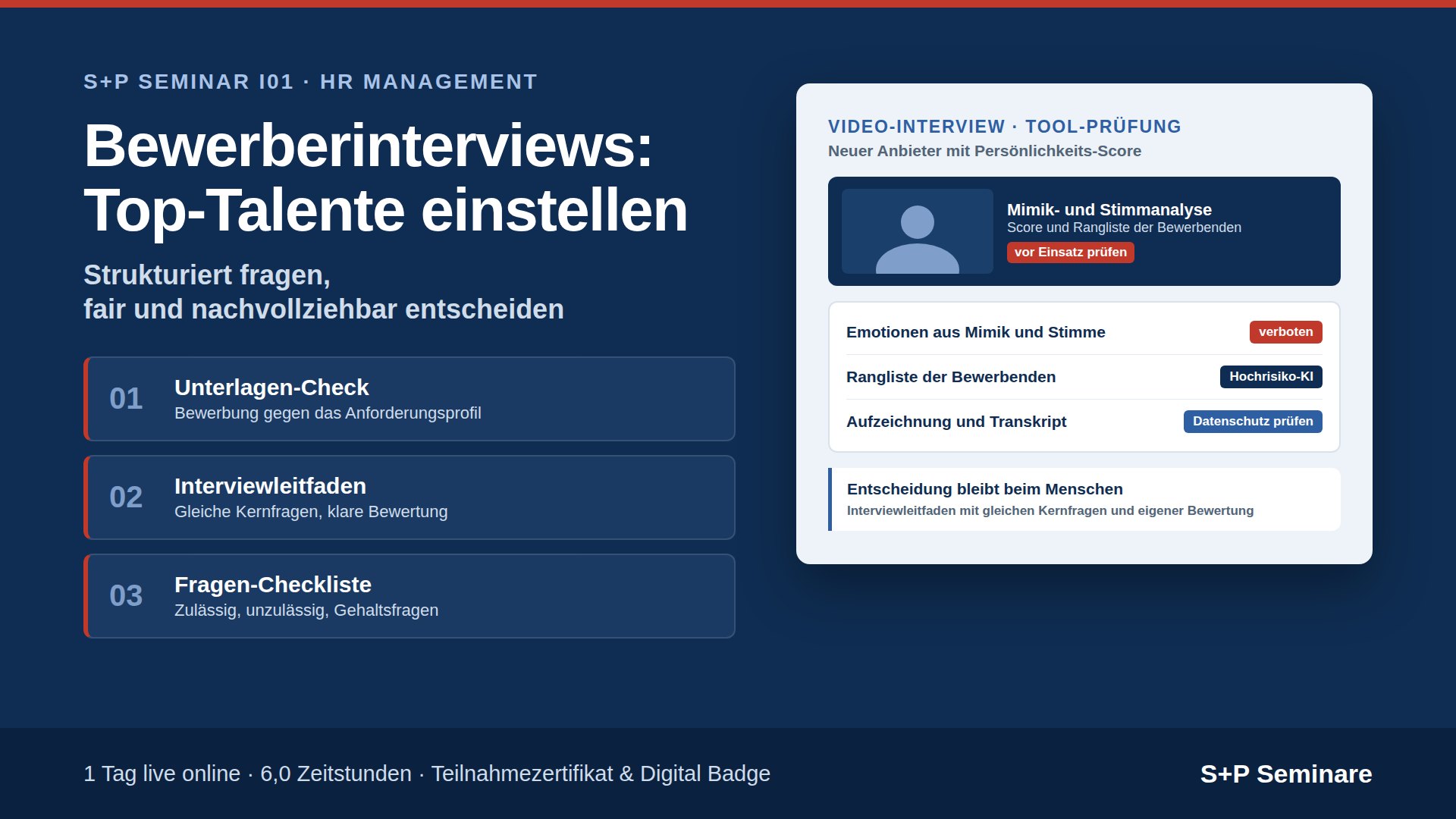Open the 03 Fragen-Checkliste card

(409, 596)
